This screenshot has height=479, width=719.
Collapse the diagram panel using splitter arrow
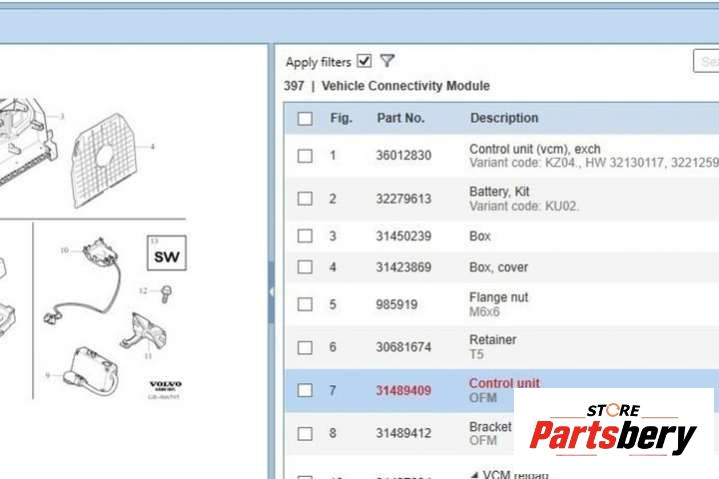click(271, 290)
